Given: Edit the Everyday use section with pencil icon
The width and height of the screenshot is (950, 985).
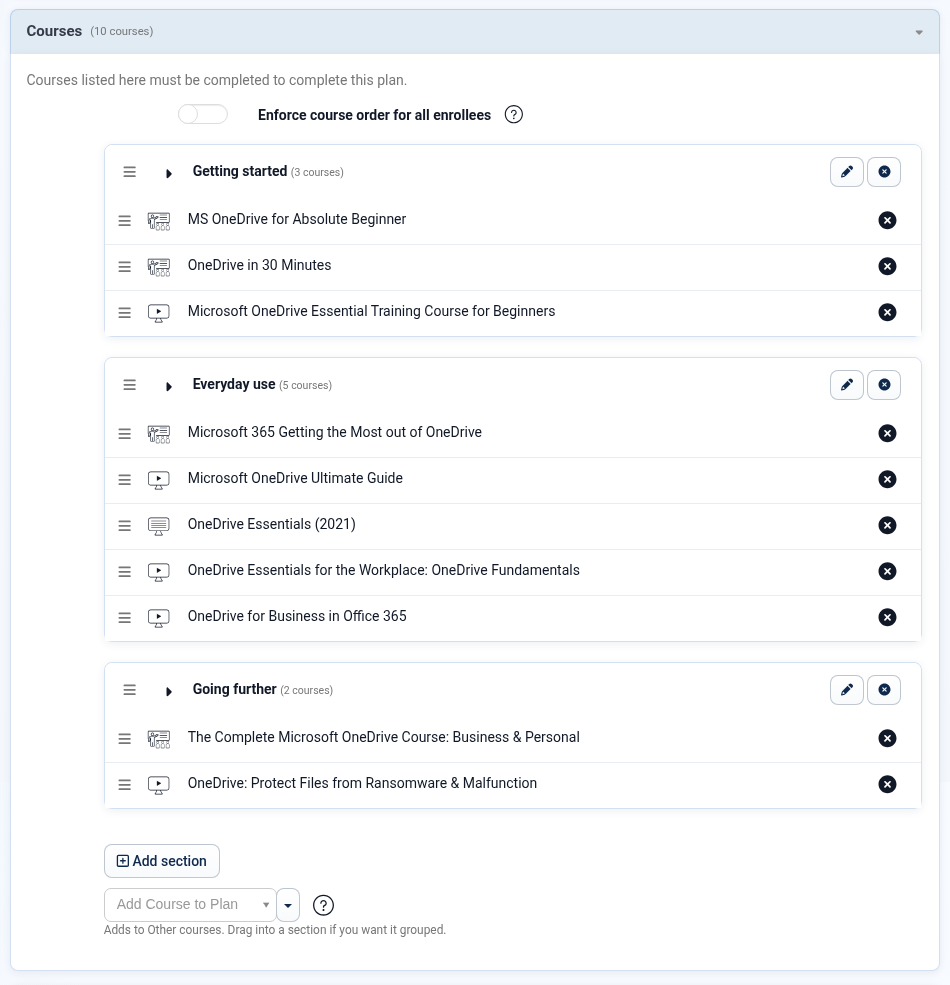Looking at the screenshot, I should coord(846,385).
